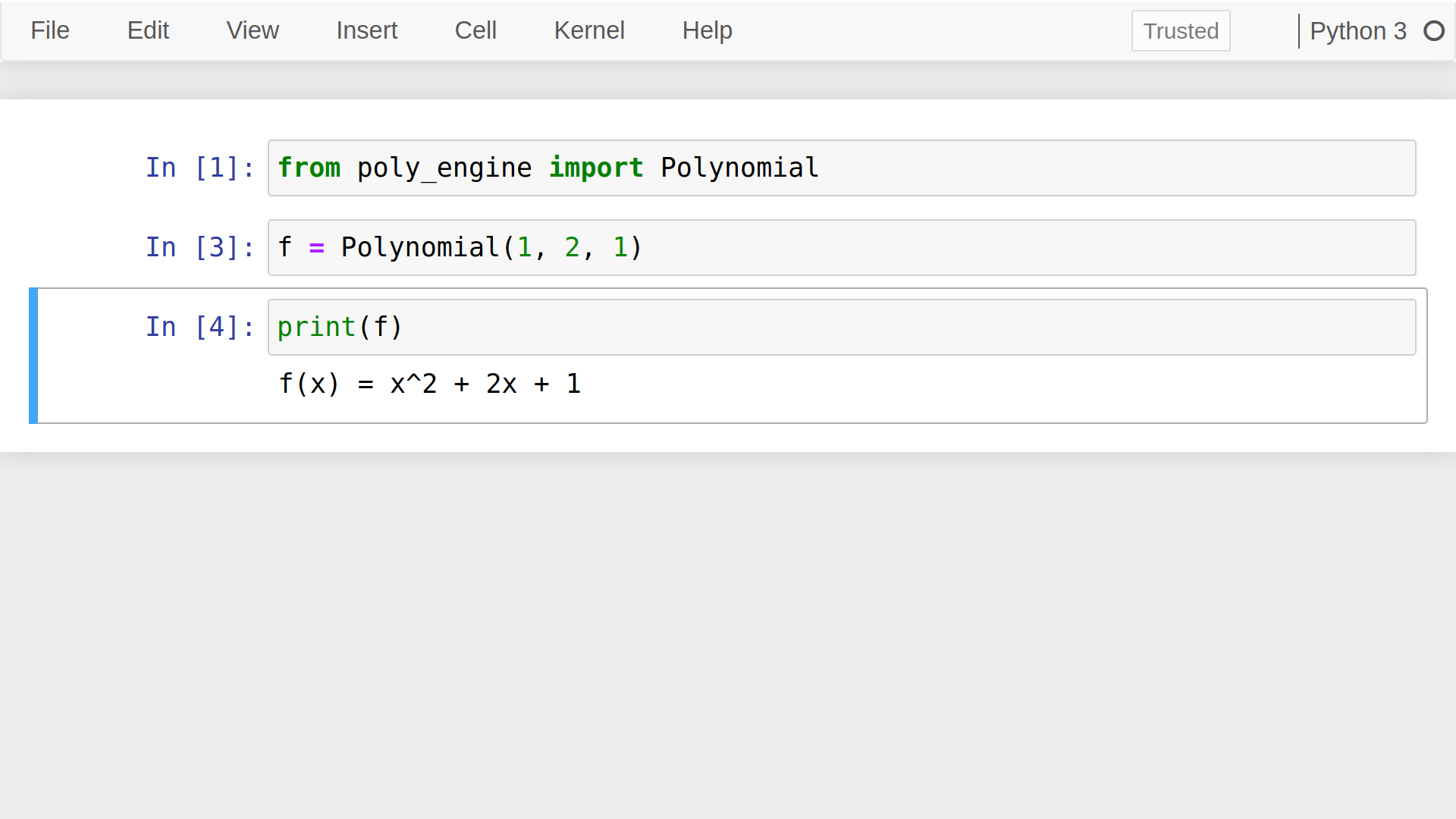Image resolution: width=1456 pixels, height=819 pixels.
Task: Select the In [4] cell prompt
Action: (199, 327)
